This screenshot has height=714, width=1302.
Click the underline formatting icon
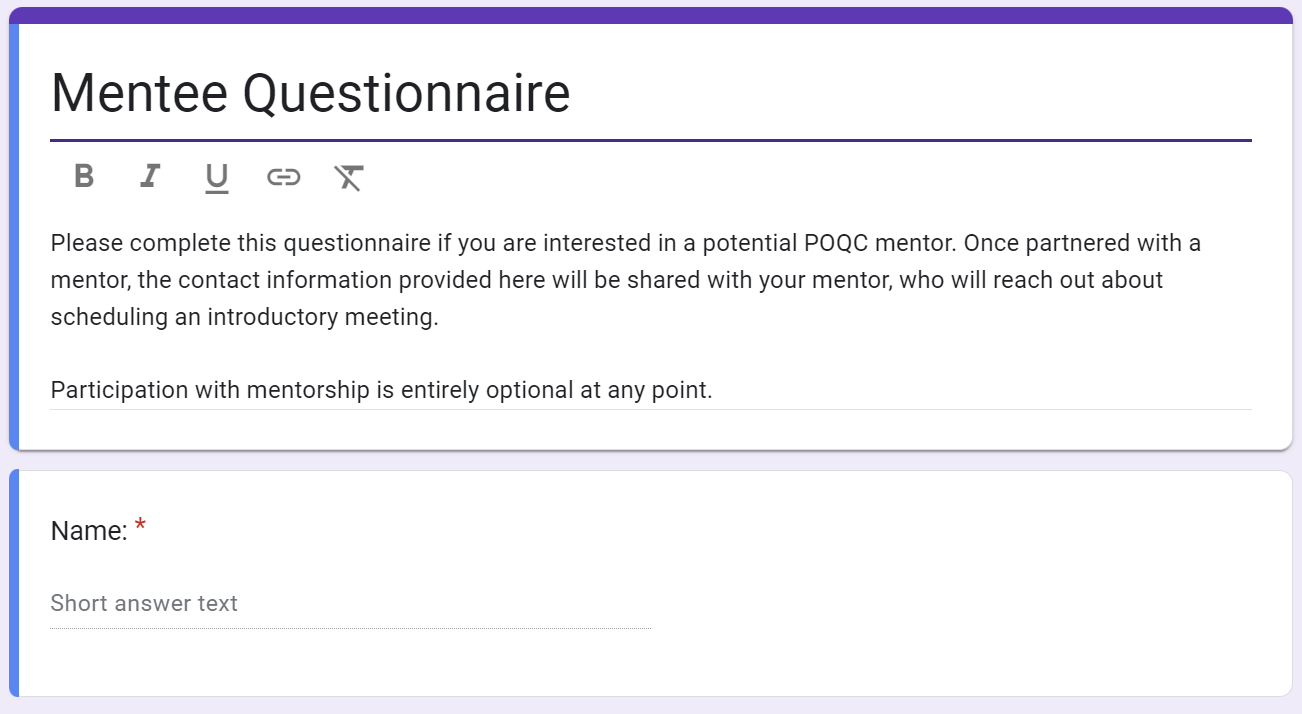(x=216, y=178)
